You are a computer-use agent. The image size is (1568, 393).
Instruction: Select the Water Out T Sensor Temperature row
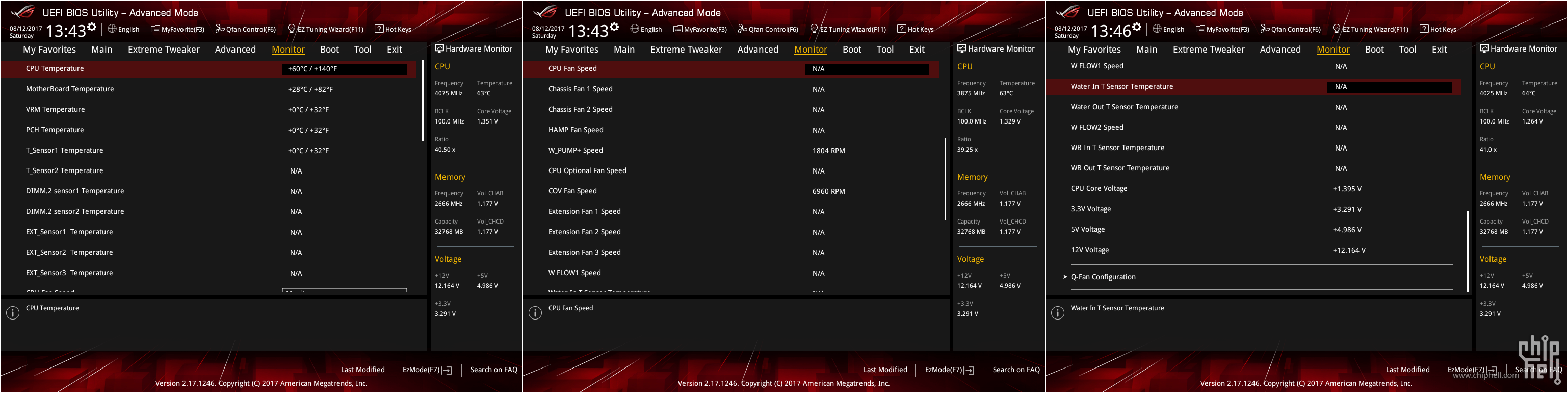point(1254,107)
